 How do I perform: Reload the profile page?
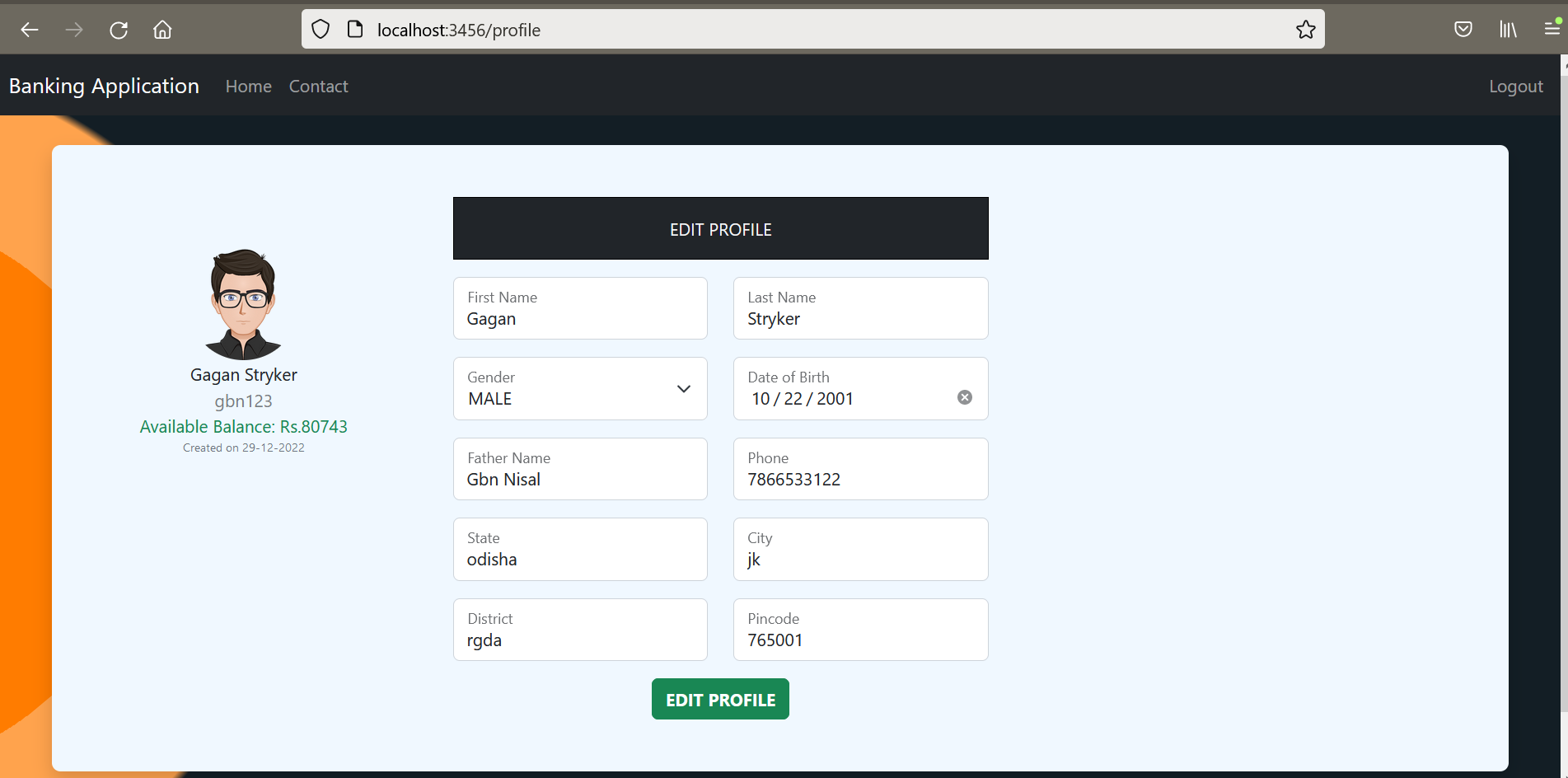(x=118, y=29)
